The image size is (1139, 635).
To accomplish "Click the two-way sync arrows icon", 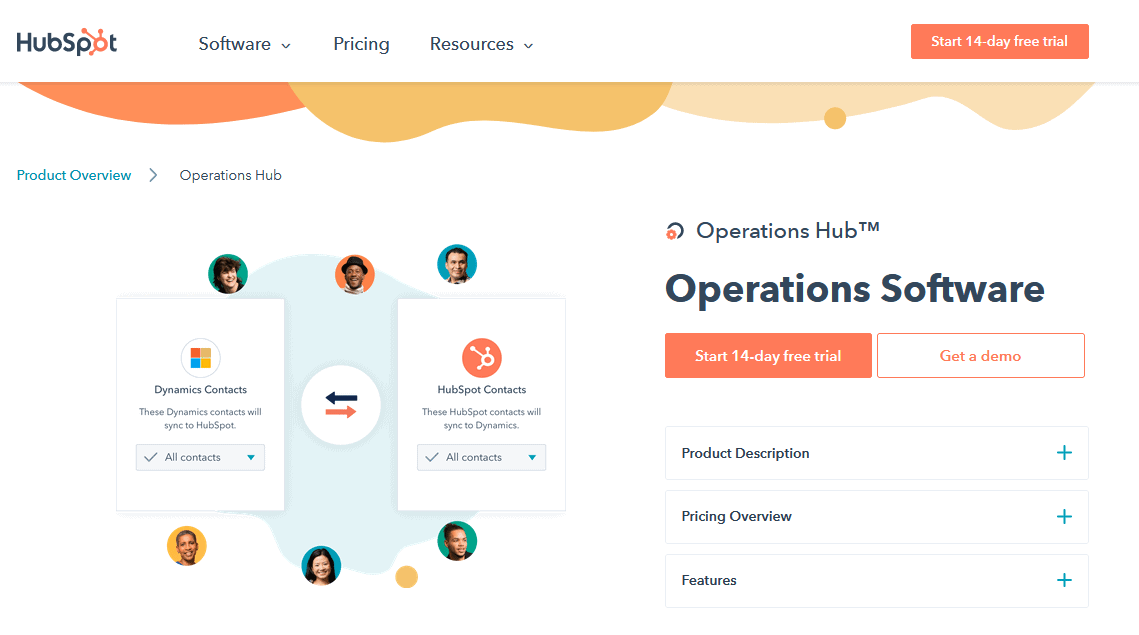I will (341, 405).
